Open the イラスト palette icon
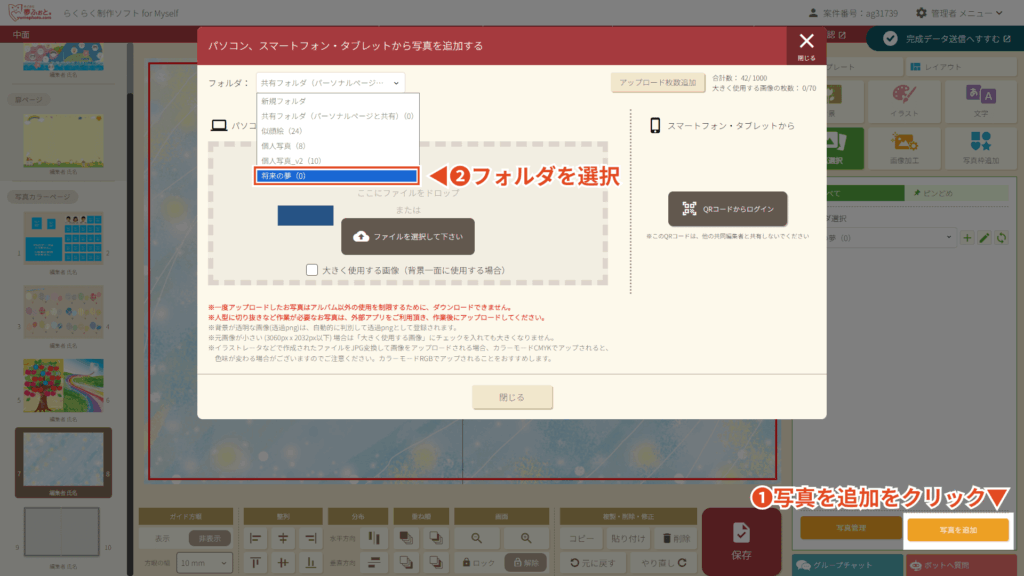The height and width of the screenshot is (576, 1024). pyautogui.click(x=904, y=101)
